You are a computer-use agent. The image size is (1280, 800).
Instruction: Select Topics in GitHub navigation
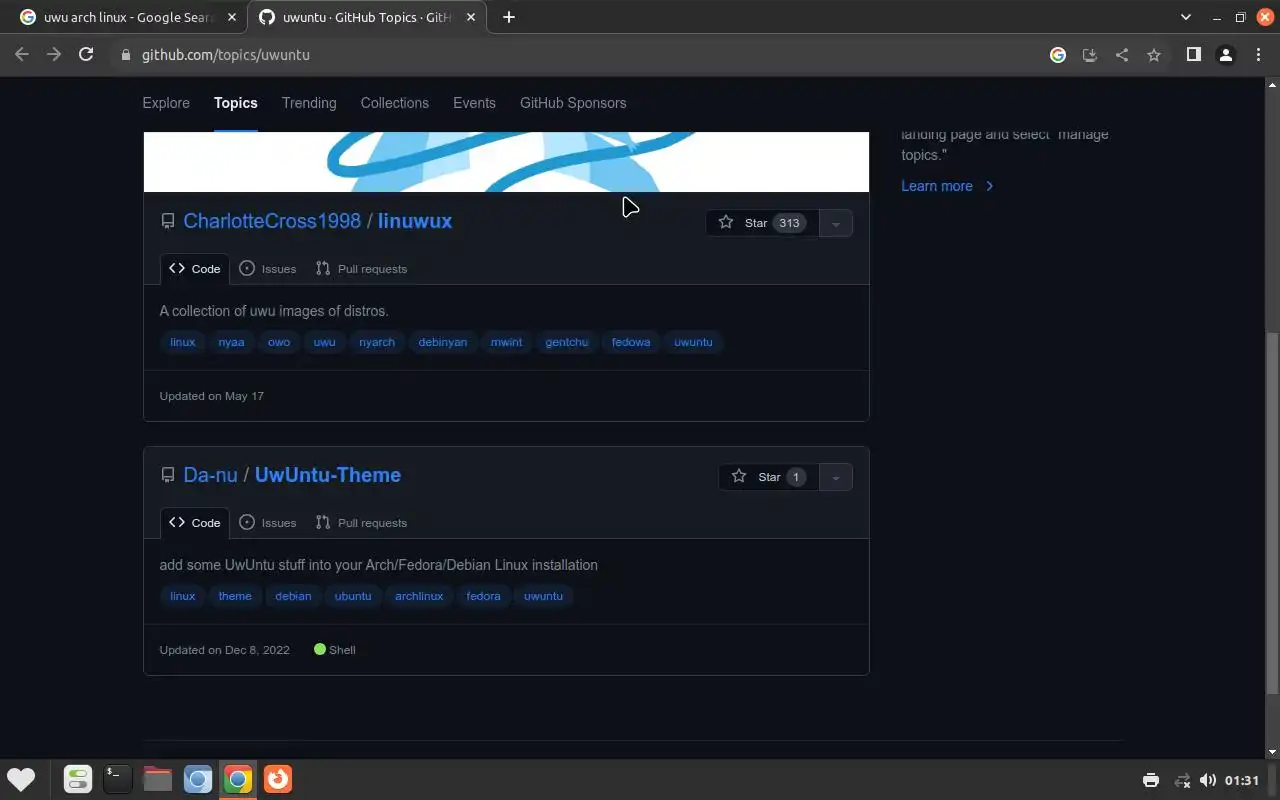(x=236, y=103)
